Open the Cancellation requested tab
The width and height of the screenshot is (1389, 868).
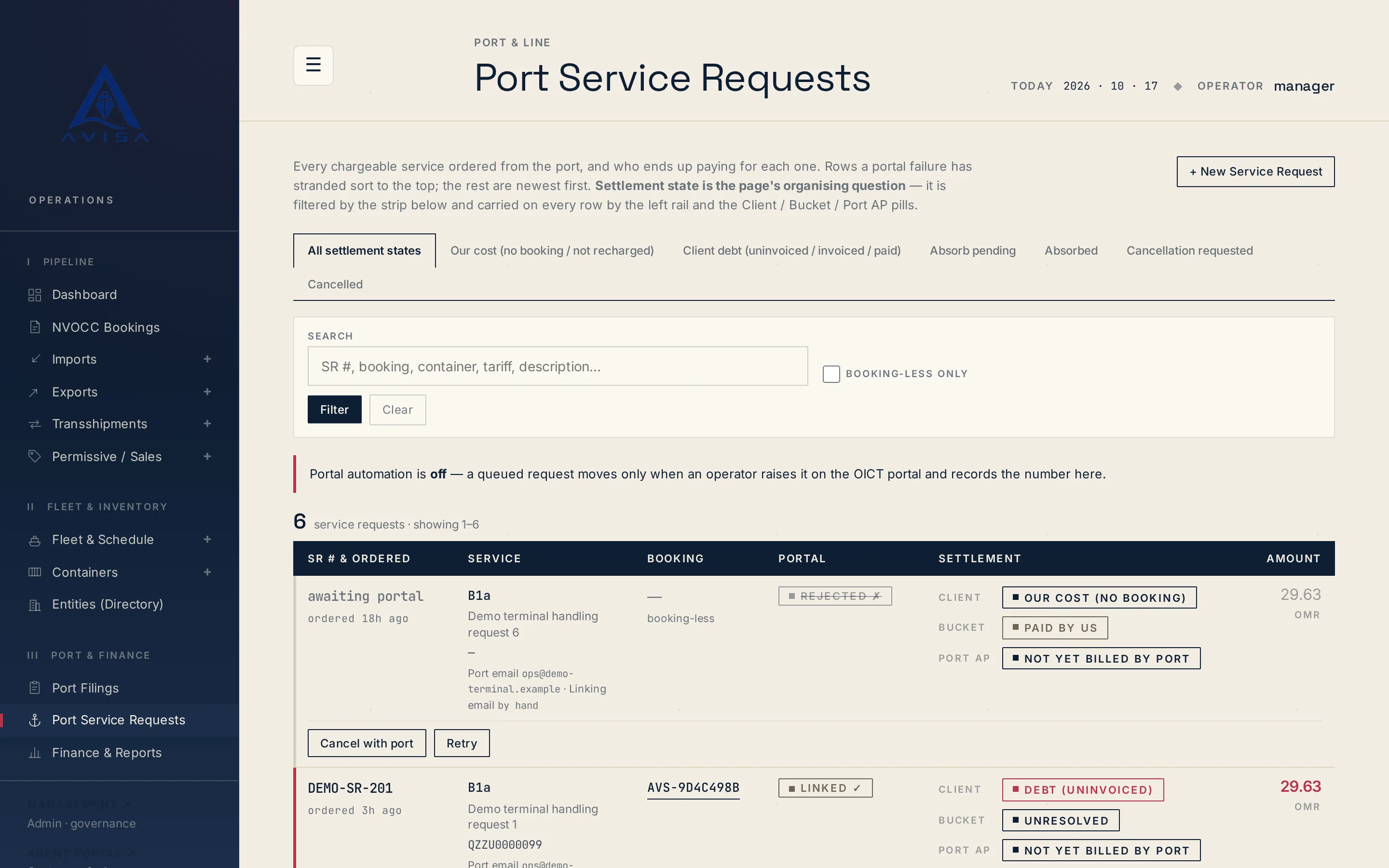coord(1189,250)
